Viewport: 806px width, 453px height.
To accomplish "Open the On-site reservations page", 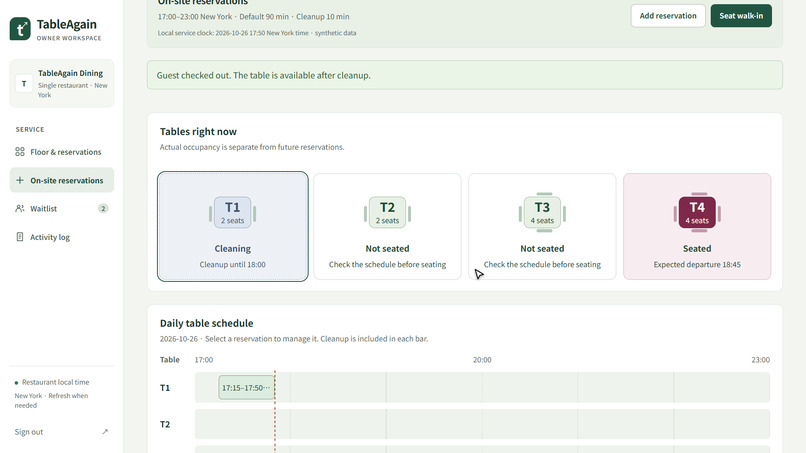I will tap(62, 180).
